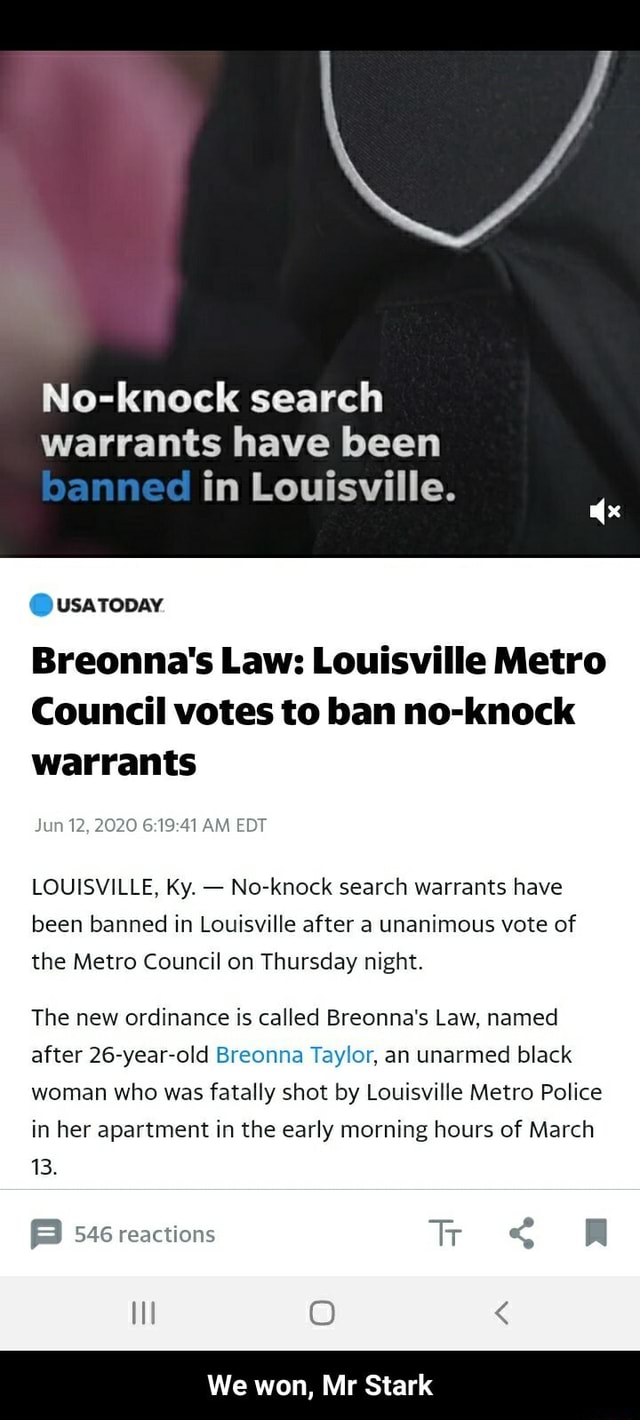Tap the video caption banned in Louisville

point(248,487)
